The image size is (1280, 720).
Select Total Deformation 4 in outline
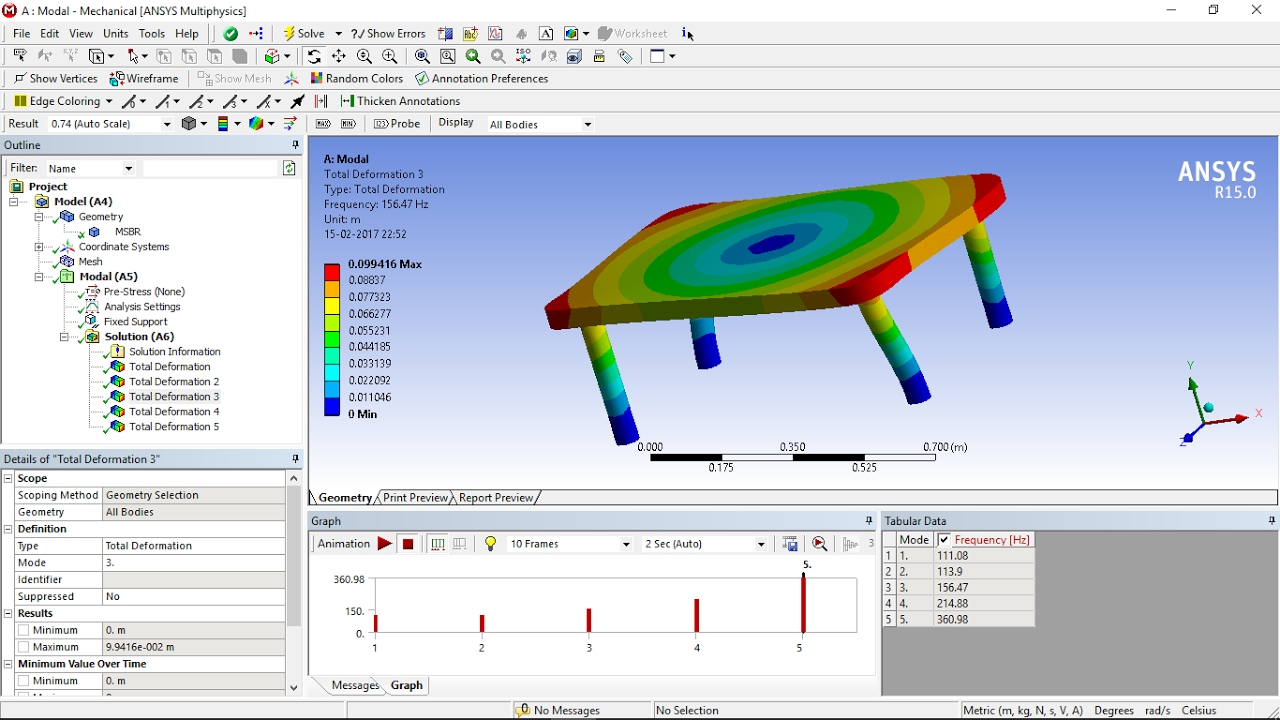point(174,412)
